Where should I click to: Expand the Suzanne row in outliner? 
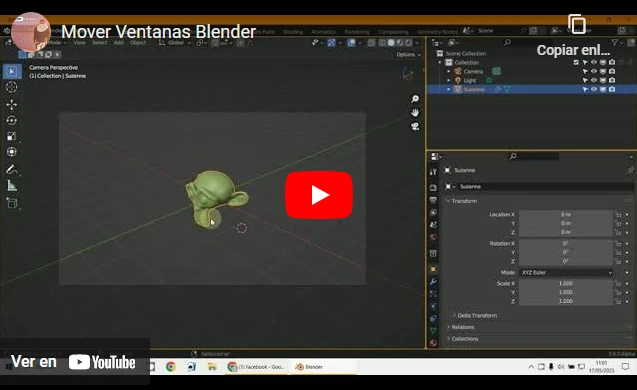(x=449, y=89)
